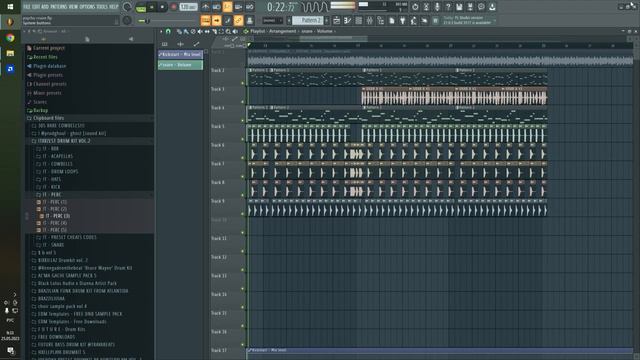
Task: Open the PATTERNS menu
Action: tap(59, 7)
